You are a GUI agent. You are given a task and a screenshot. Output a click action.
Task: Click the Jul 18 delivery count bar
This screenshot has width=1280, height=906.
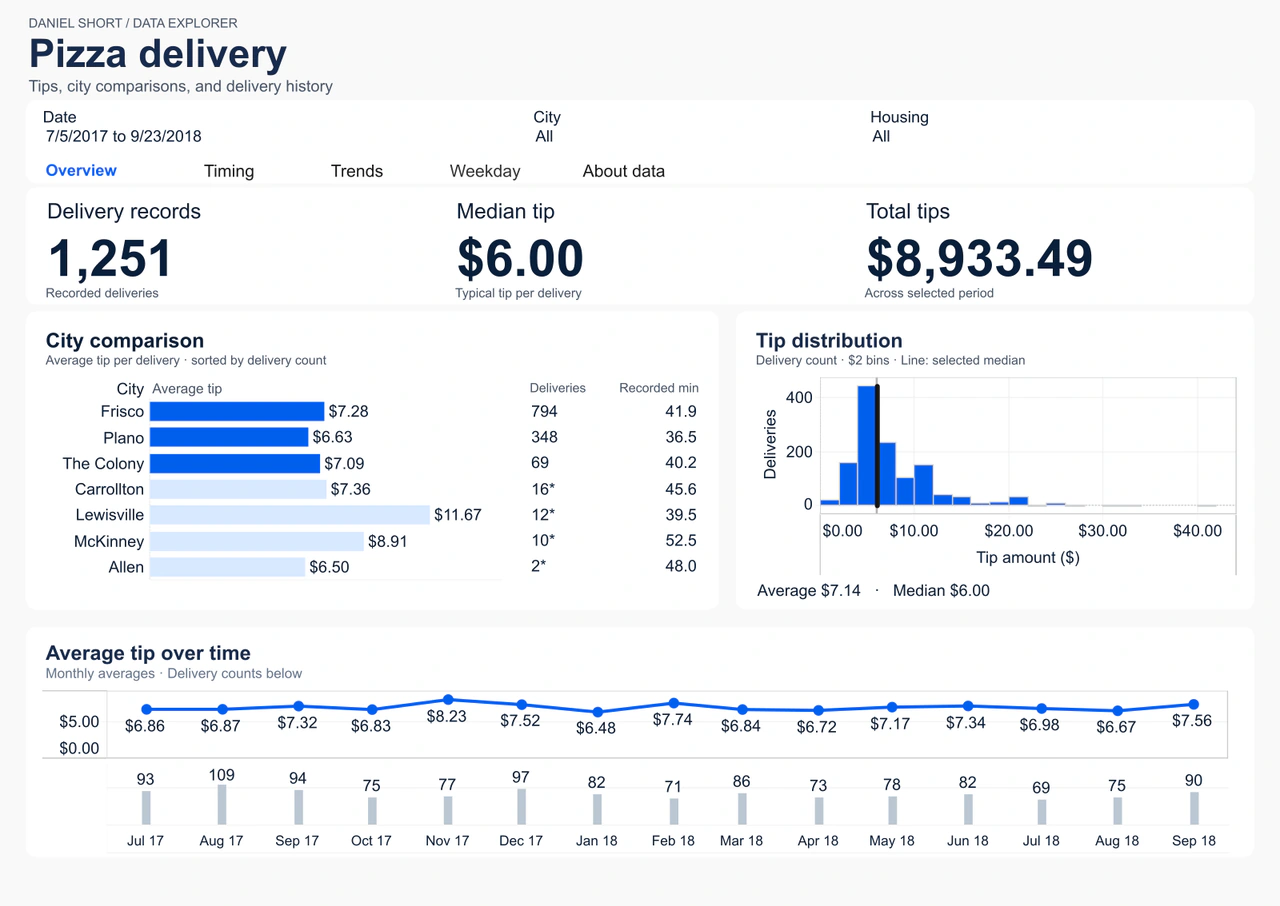tap(1042, 811)
